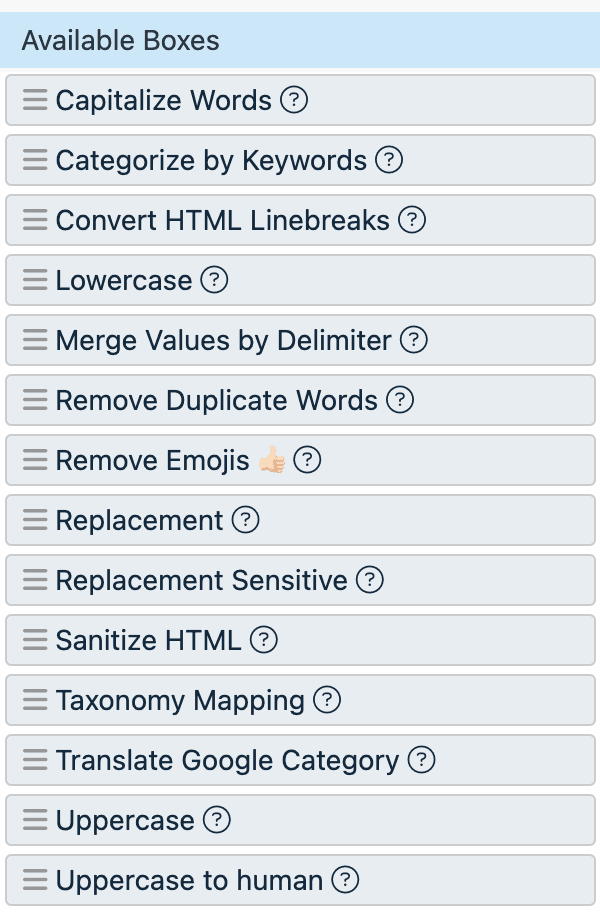600x912 pixels.
Task: Click the Remove Duplicate Words box
Action: (x=217, y=400)
